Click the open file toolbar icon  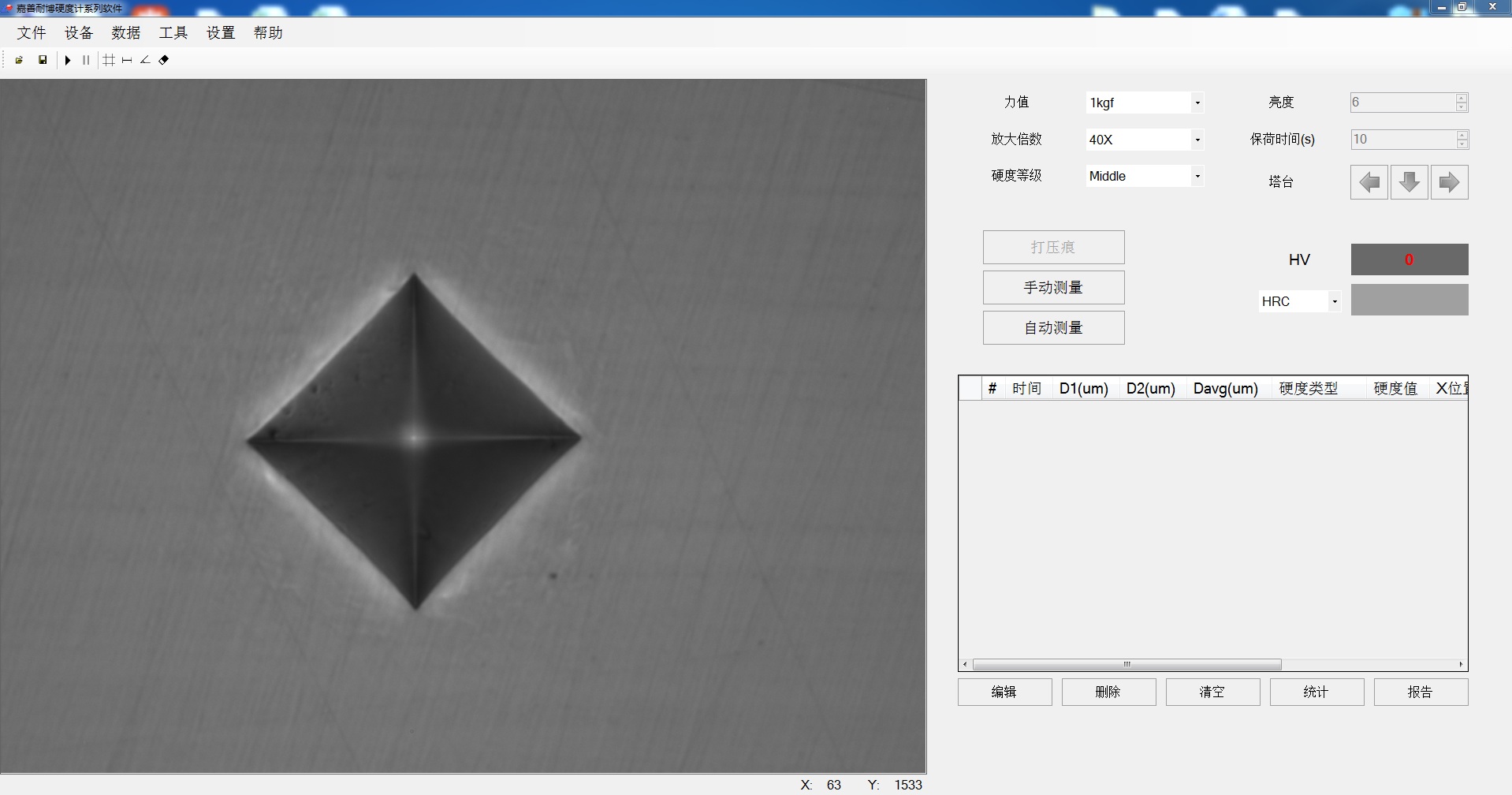(19, 60)
